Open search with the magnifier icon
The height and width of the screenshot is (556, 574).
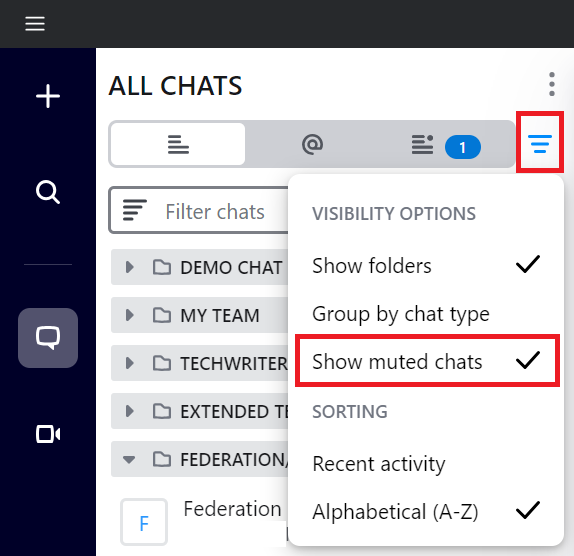[x=48, y=192]
